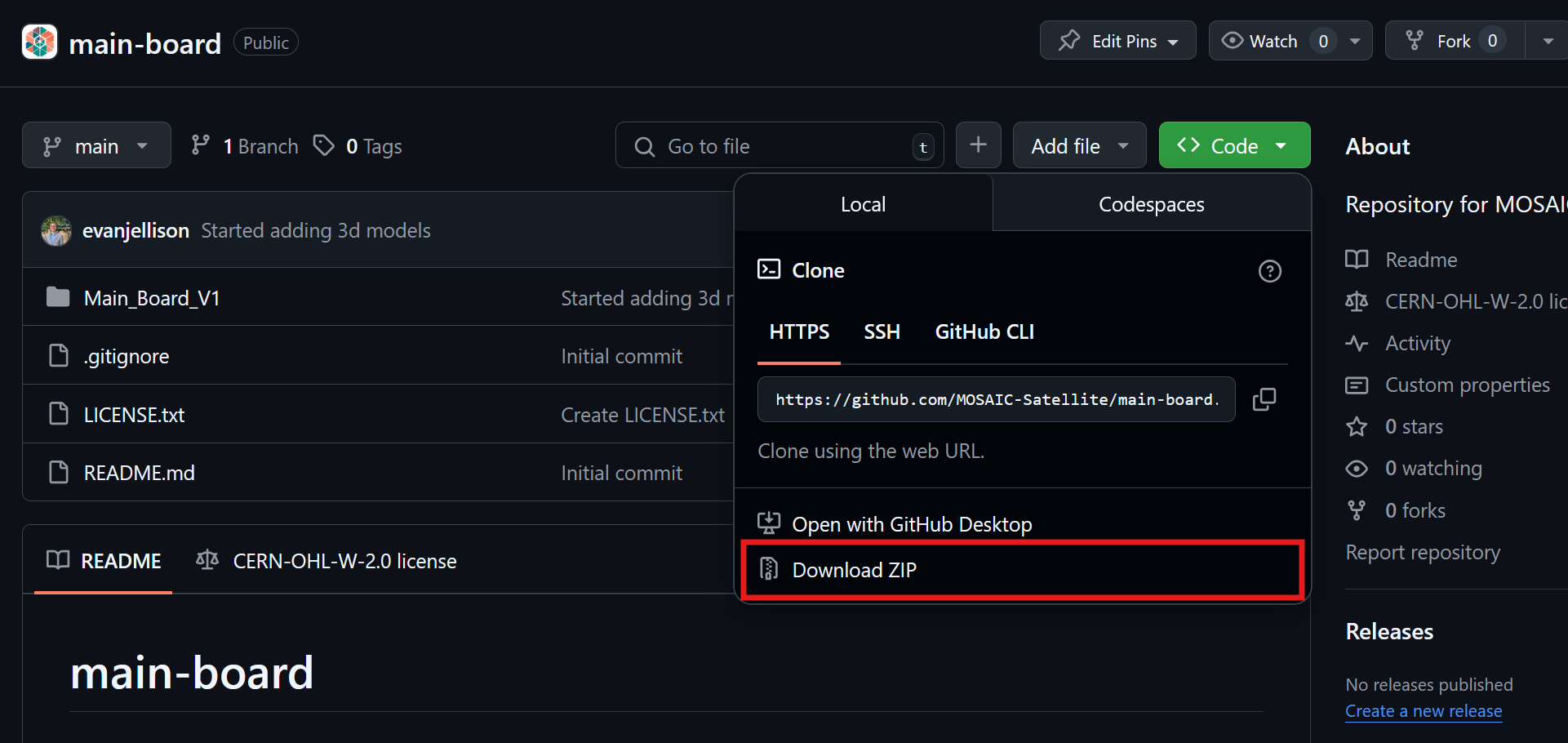Click the 0 stars link
The width and height of the screenshot is (1568, 743).
(x=1414, y=426)
